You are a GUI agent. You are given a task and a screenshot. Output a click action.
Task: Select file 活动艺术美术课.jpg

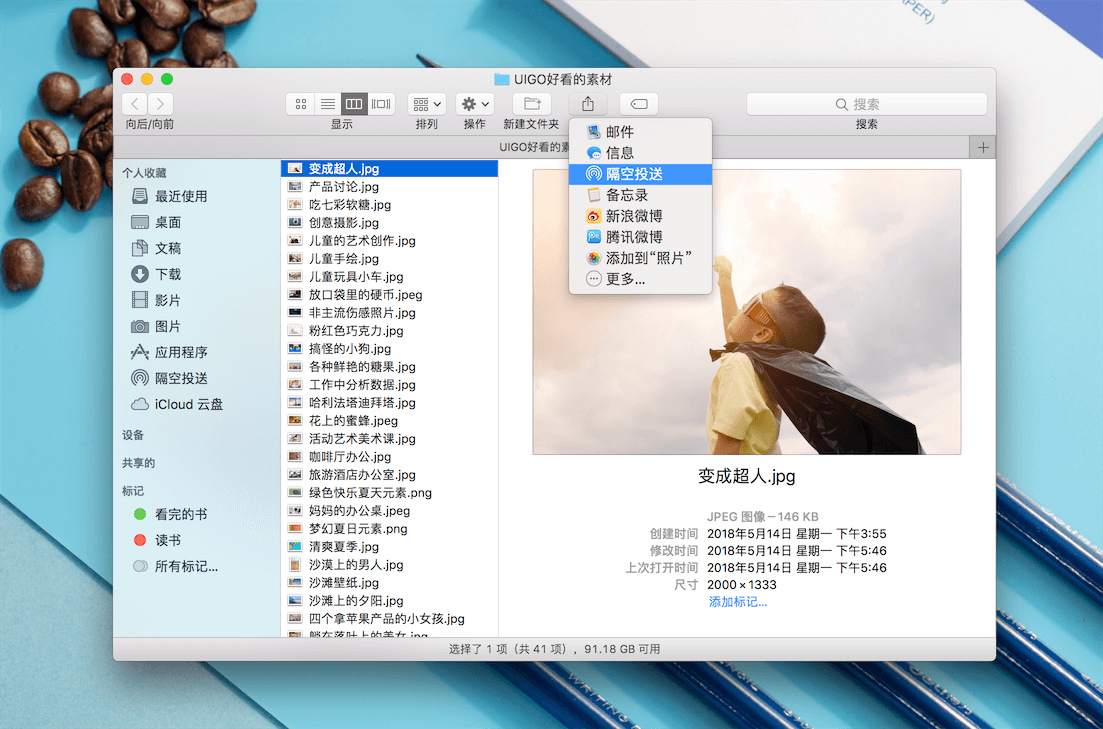pos(390,439)
